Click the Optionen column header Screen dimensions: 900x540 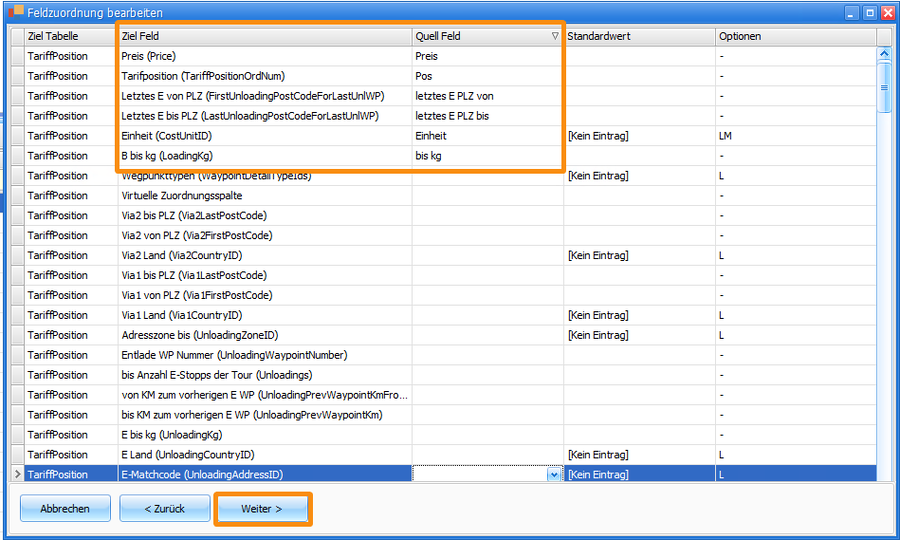click(x=795, y=36)
